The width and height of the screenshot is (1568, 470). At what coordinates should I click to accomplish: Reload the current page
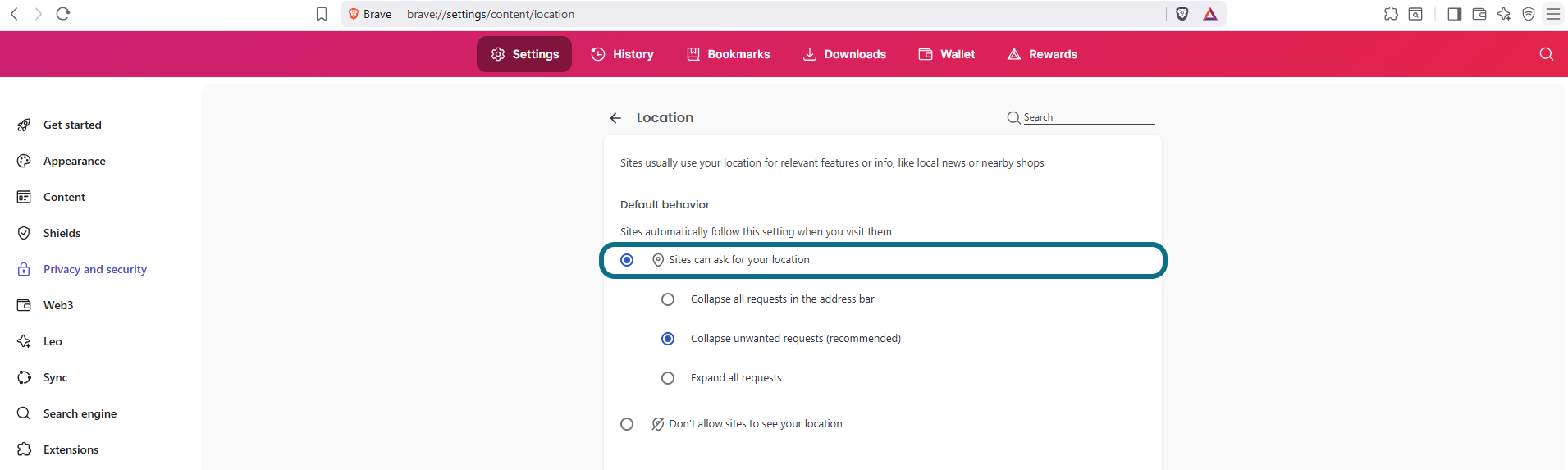point(63,14)
